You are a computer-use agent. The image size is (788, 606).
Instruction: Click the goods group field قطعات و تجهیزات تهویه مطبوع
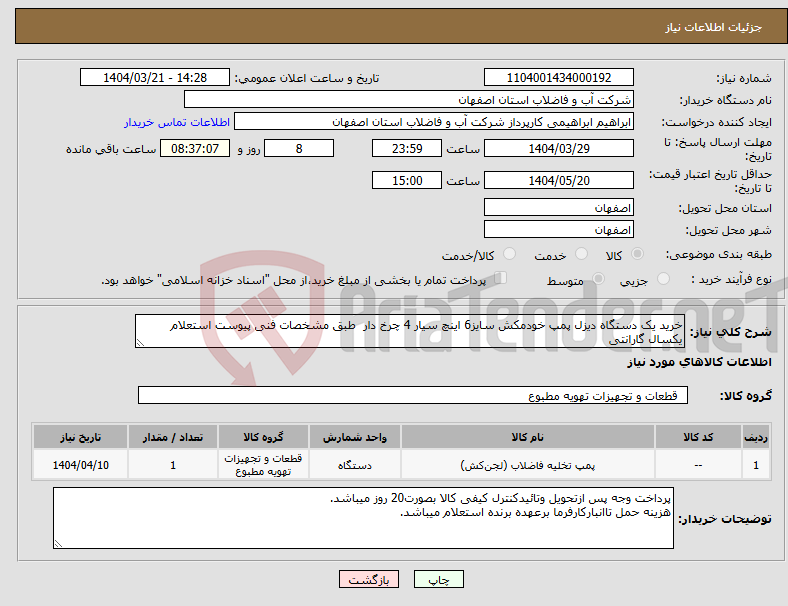pos(413,395)
